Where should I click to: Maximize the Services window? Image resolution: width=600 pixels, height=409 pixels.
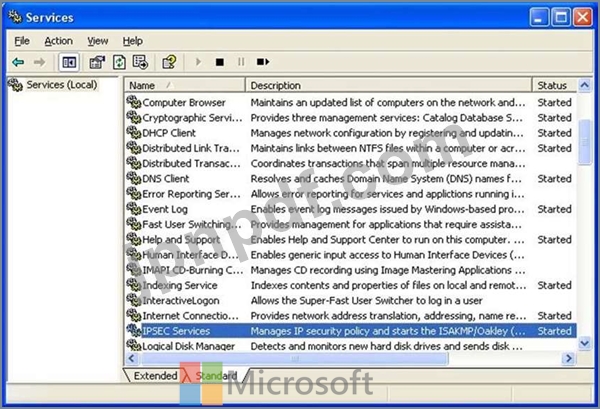[x=561, y=17]
